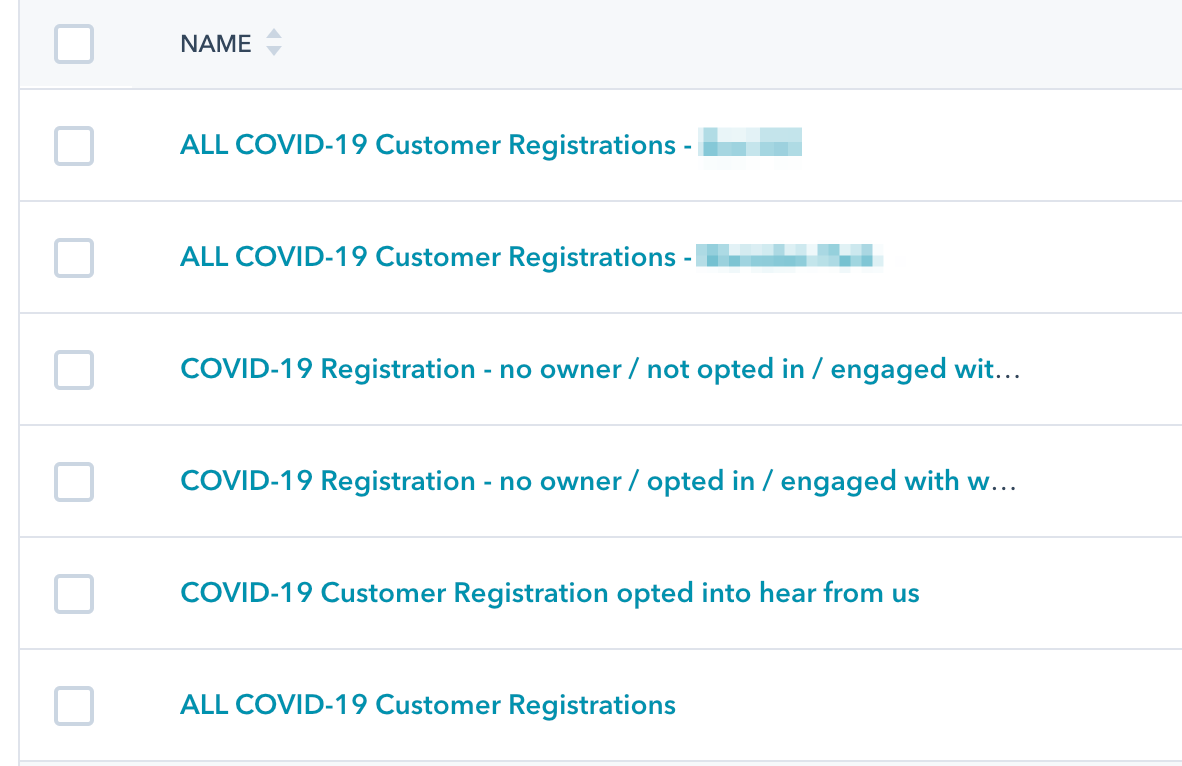Open 'COVID-19 Registration - no owner / opted in' list
Image resolution: width=1182 pixels, height=766 pixels.
[x=598, y=482]
